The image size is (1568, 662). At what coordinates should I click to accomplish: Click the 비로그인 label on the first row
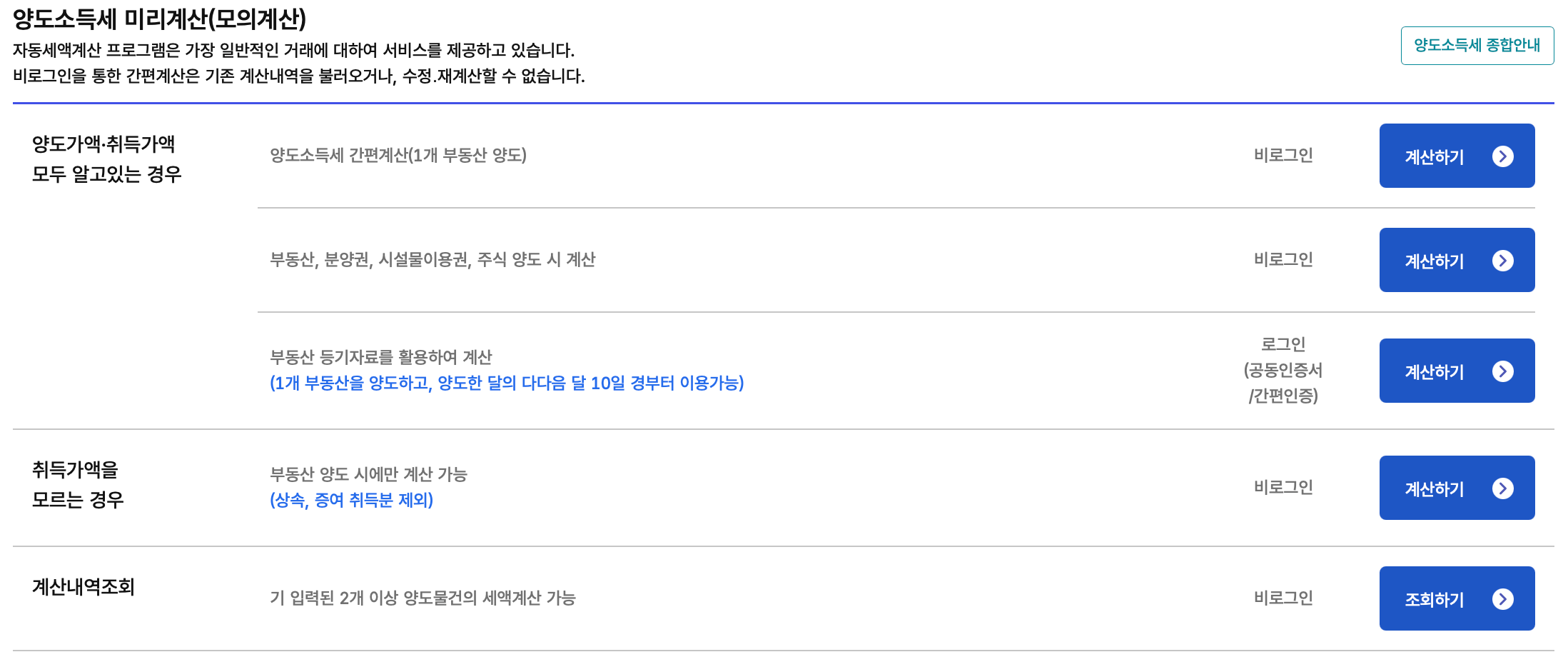pos(1283,156)
